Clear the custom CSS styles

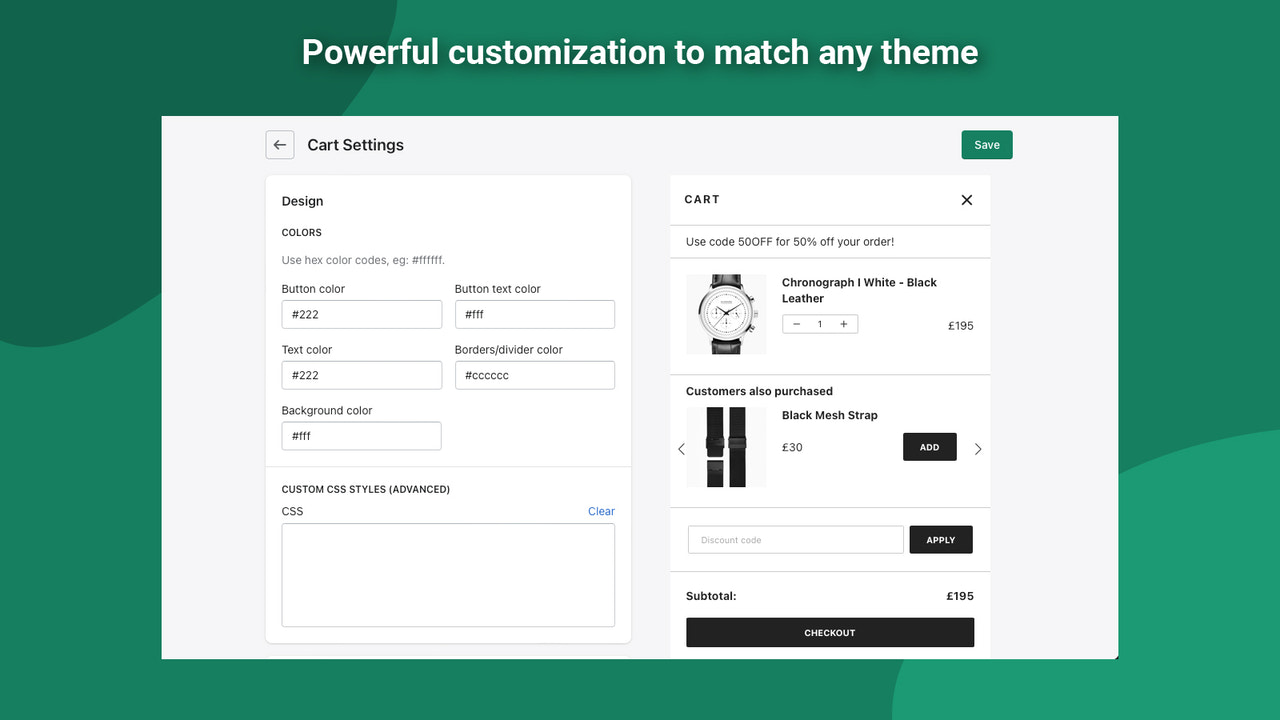click(601, 511)
